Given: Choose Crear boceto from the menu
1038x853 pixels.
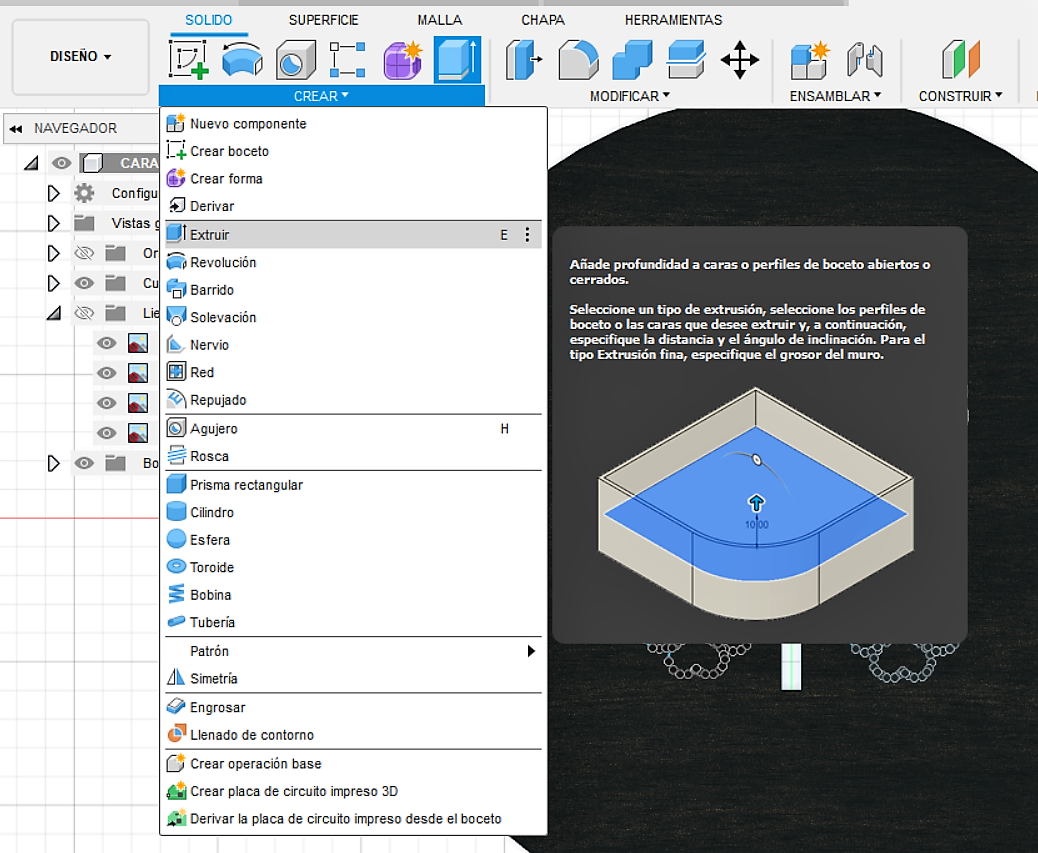Looking at the screenshot, I should (x=354, y=152).
